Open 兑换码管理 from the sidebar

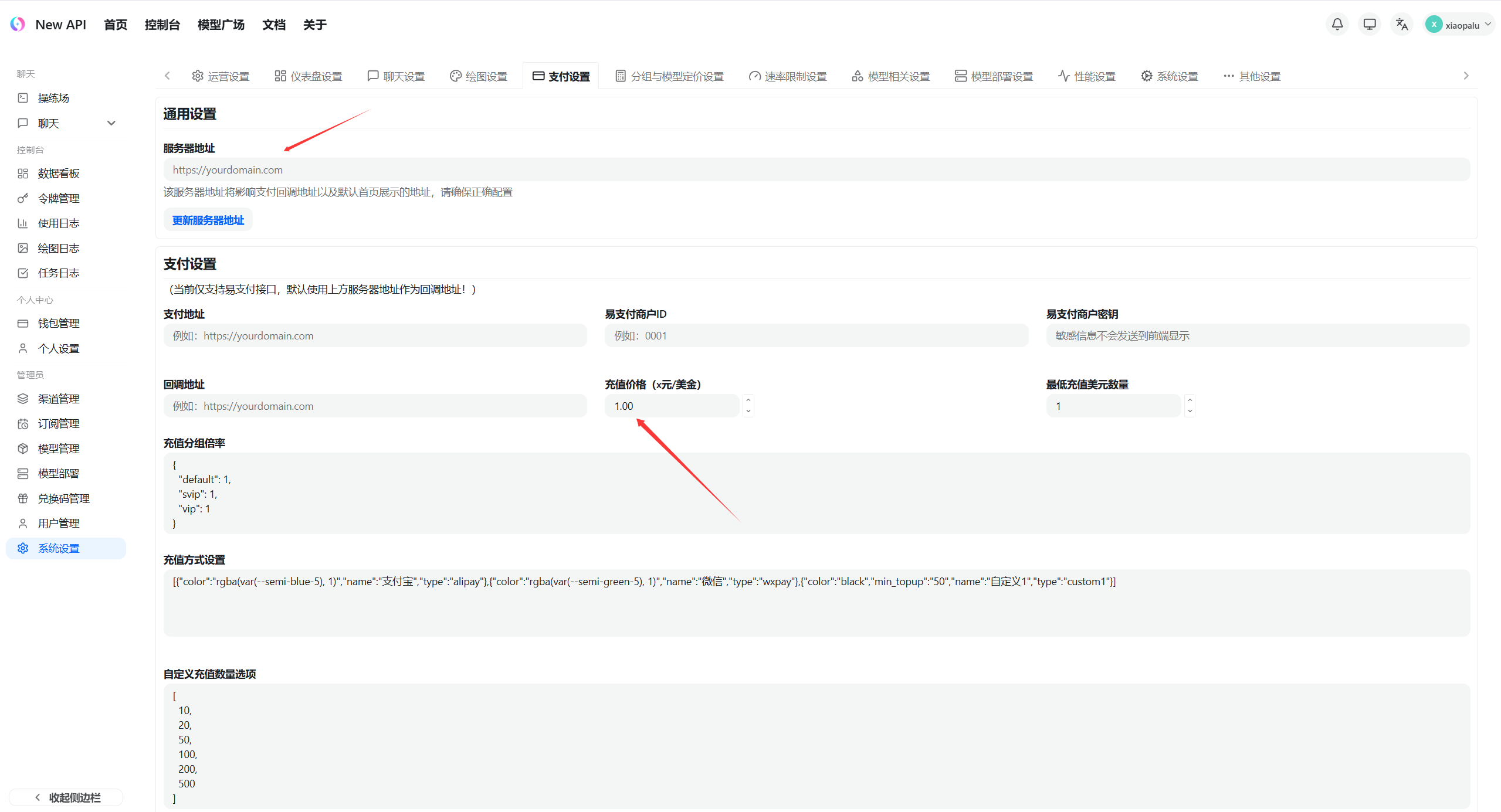pos(63,499)
